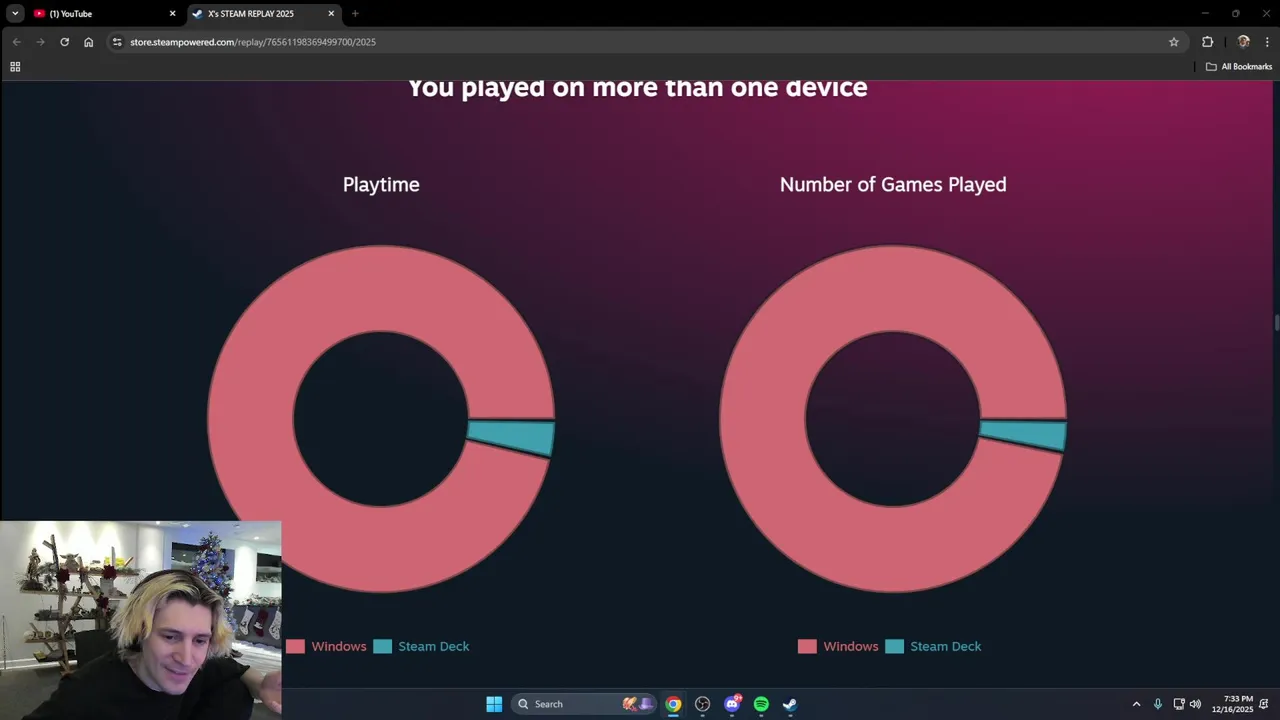Click the Playtime chart title

381,184
